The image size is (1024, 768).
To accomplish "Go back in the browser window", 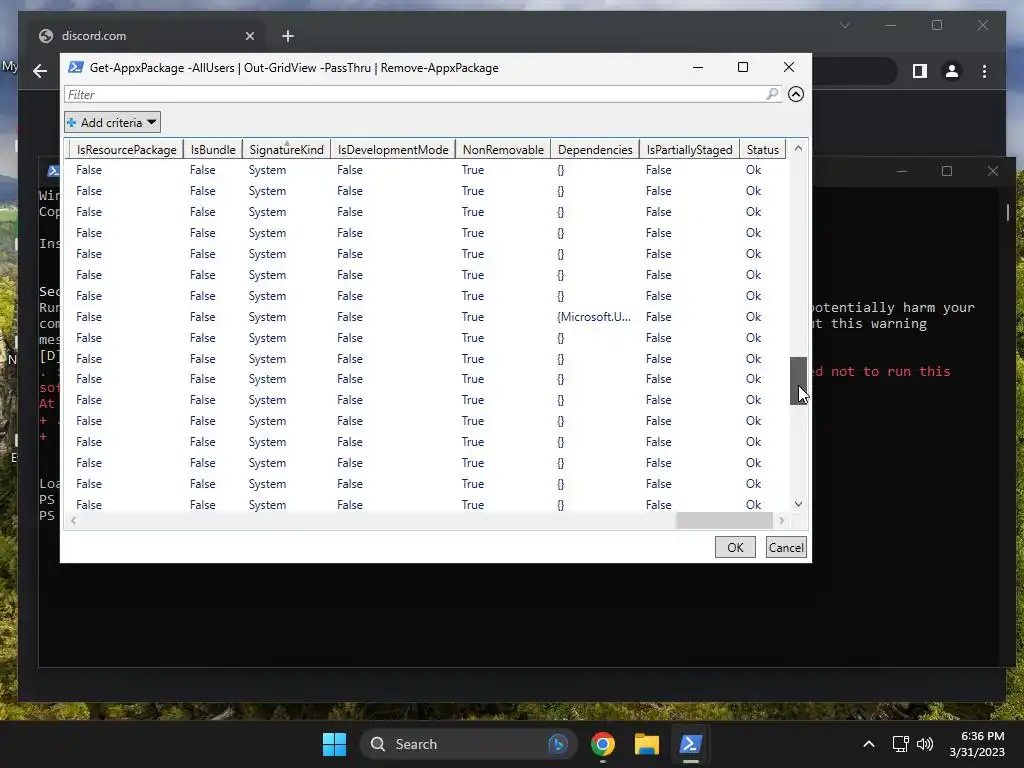I will tap(40, 71).
